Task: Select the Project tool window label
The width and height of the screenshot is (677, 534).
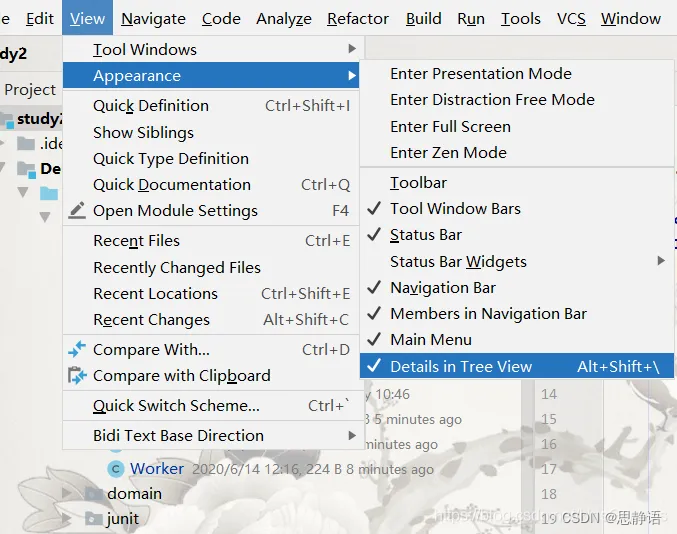Action: pos(30,90)
